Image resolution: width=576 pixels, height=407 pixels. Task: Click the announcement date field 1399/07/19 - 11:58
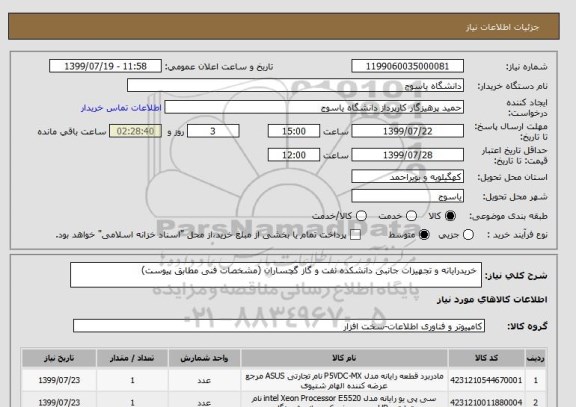[x=105, y=66]
